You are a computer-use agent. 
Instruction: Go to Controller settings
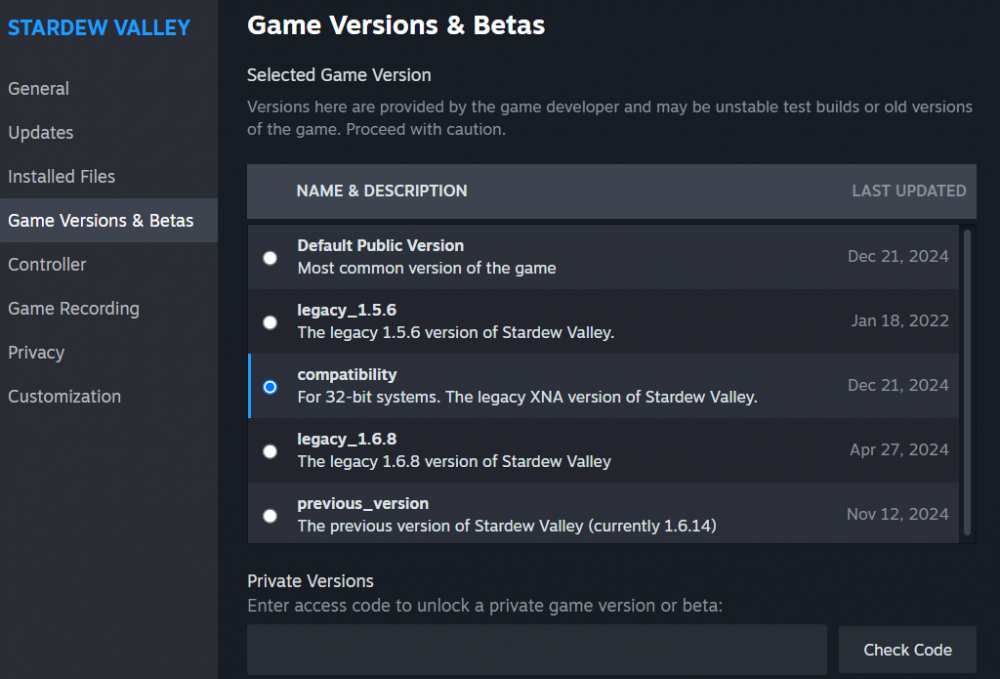click(x=47, y=265)
